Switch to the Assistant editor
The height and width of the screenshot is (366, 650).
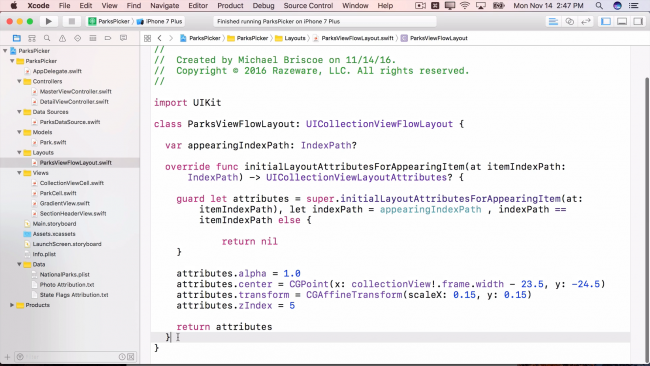point(570,21)
